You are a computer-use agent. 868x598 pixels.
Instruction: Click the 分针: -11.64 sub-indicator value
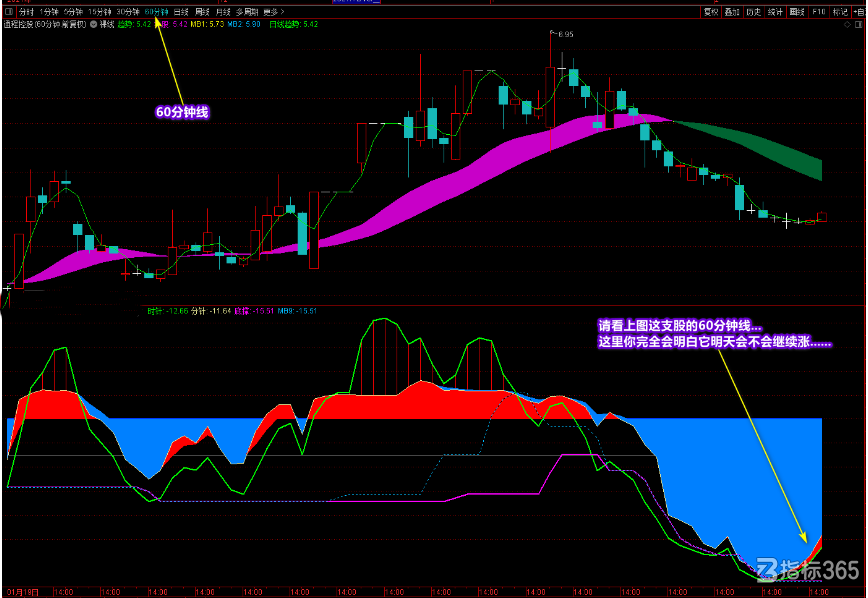pyautogui.click(x=211, y=311)
